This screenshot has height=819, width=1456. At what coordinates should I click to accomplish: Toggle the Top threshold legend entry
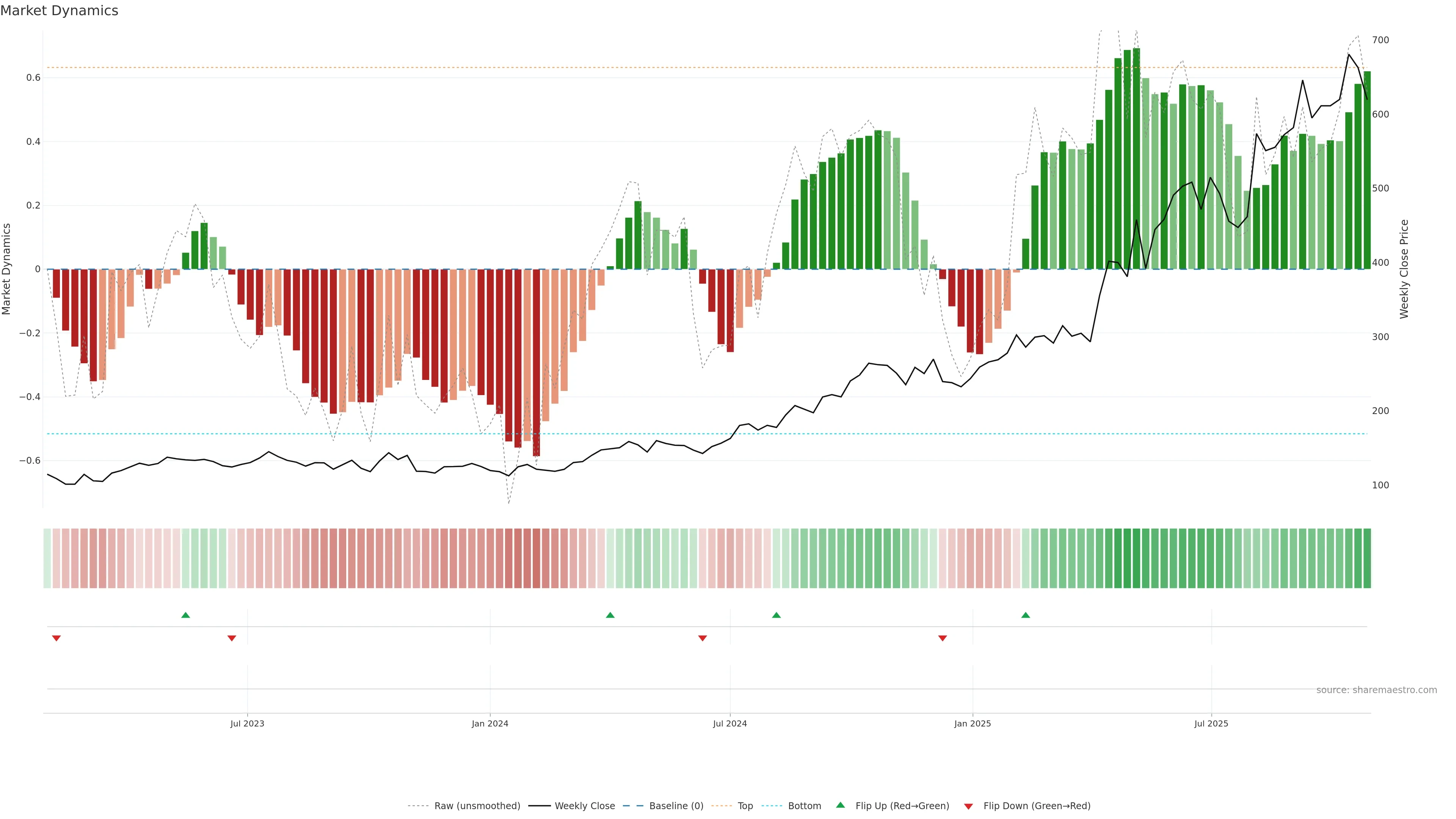(745, 806)
